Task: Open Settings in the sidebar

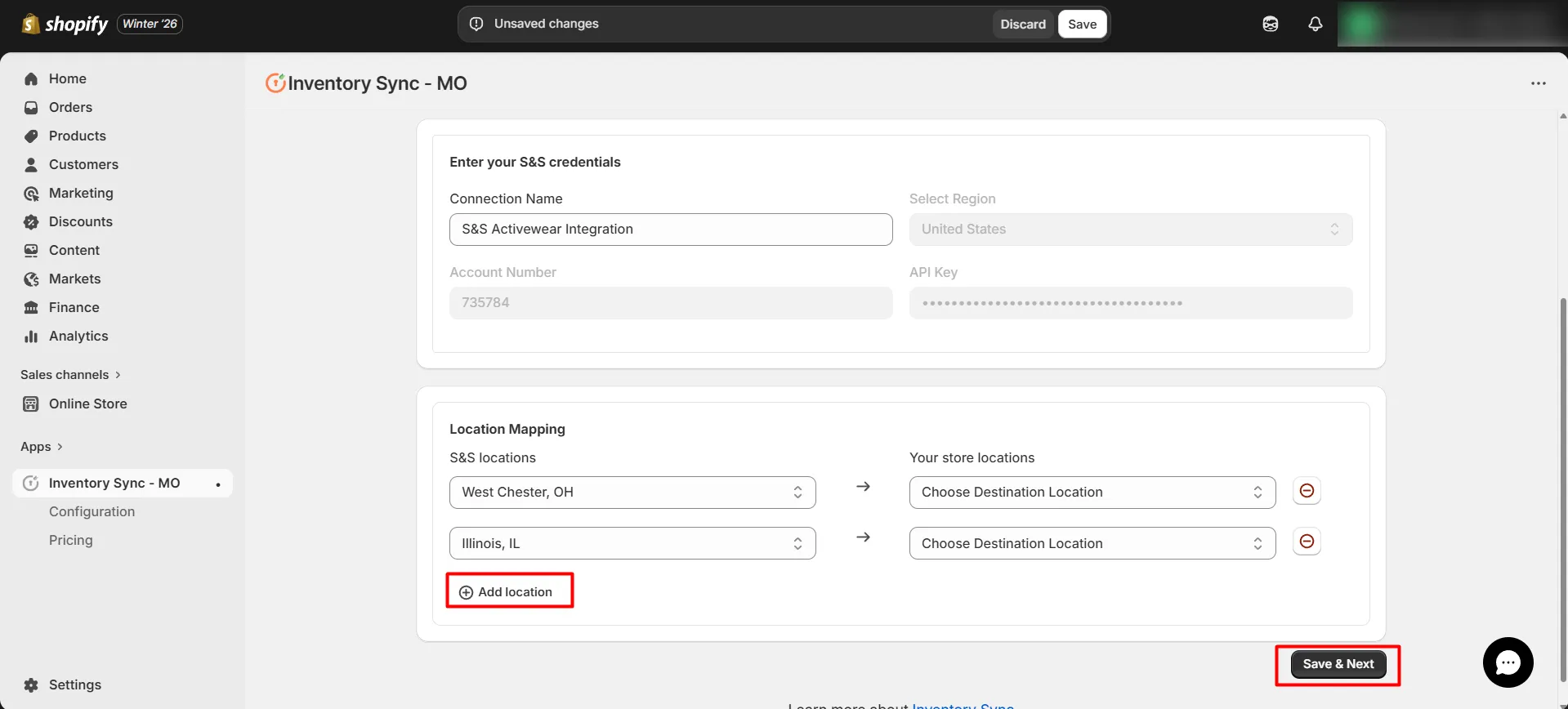Action: [x=75, y=684]
